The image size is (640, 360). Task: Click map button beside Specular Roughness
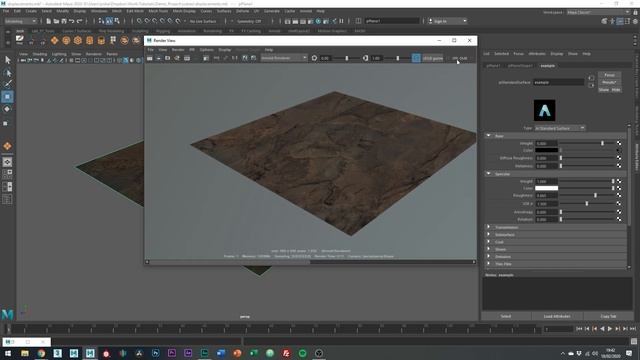[619, 196]
